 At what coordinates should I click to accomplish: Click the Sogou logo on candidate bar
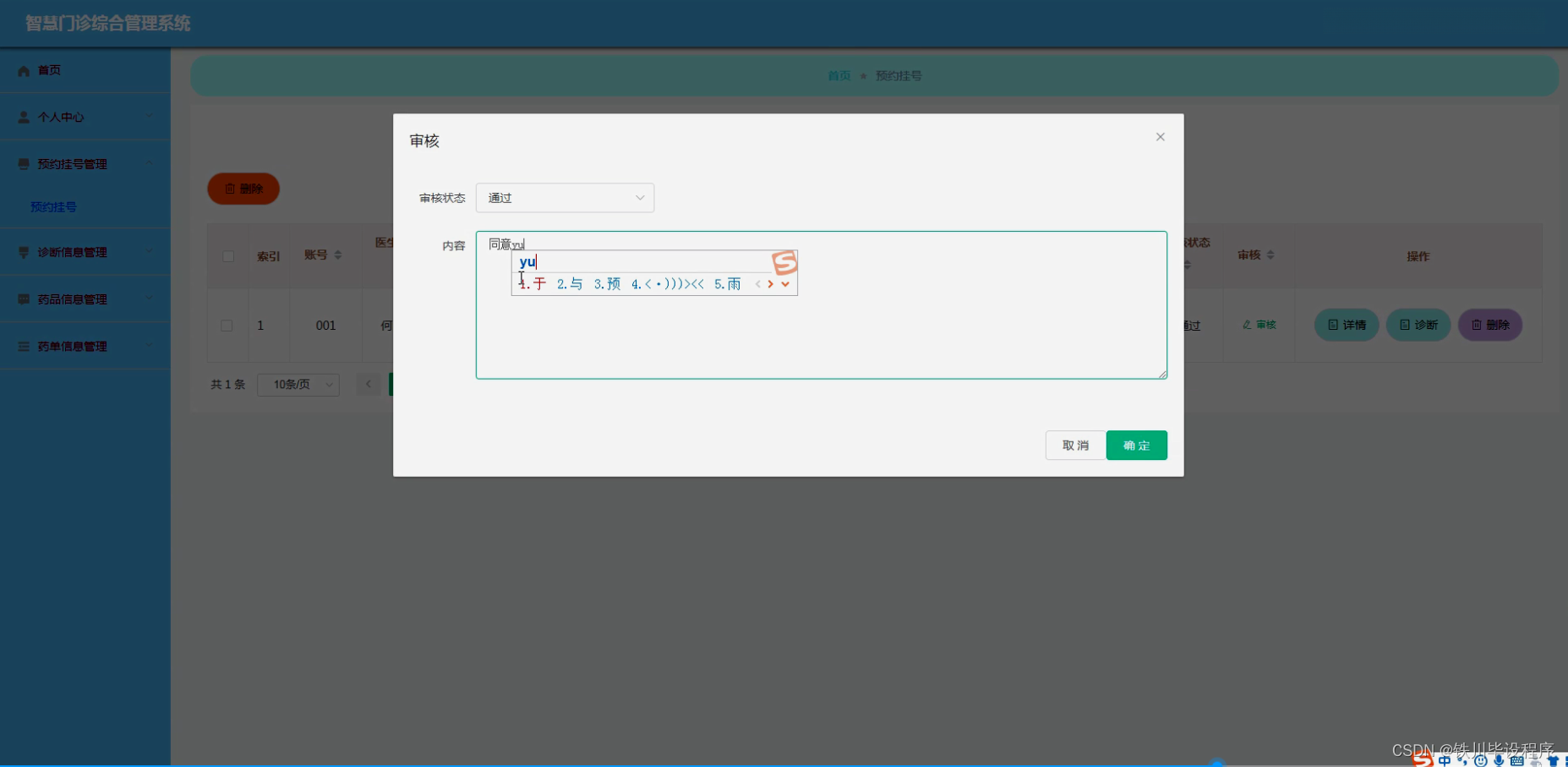coord(784,263)
